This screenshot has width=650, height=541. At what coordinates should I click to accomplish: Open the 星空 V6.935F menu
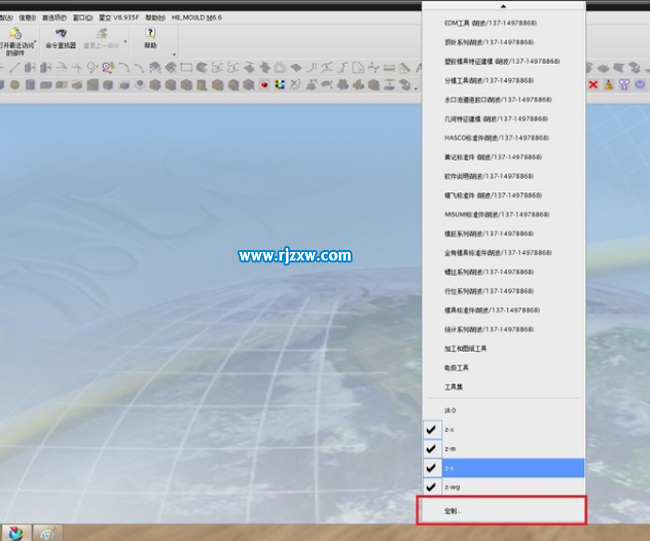[x=119, y=17]
